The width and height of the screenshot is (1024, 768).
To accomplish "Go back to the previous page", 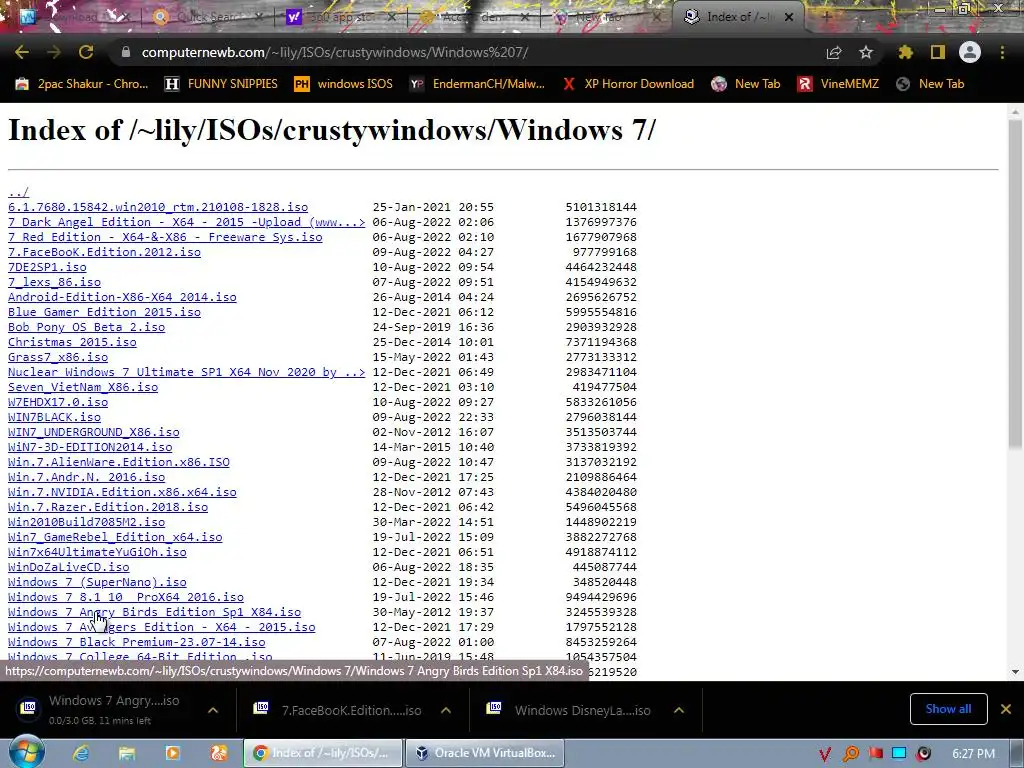I will (x=22, y=52).
